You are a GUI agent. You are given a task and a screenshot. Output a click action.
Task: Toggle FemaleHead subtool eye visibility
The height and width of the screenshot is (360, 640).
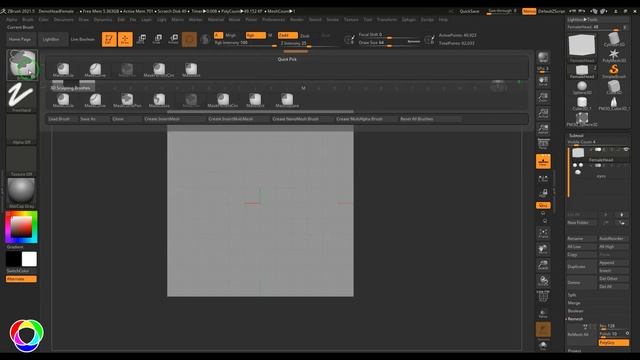(626, 150)
